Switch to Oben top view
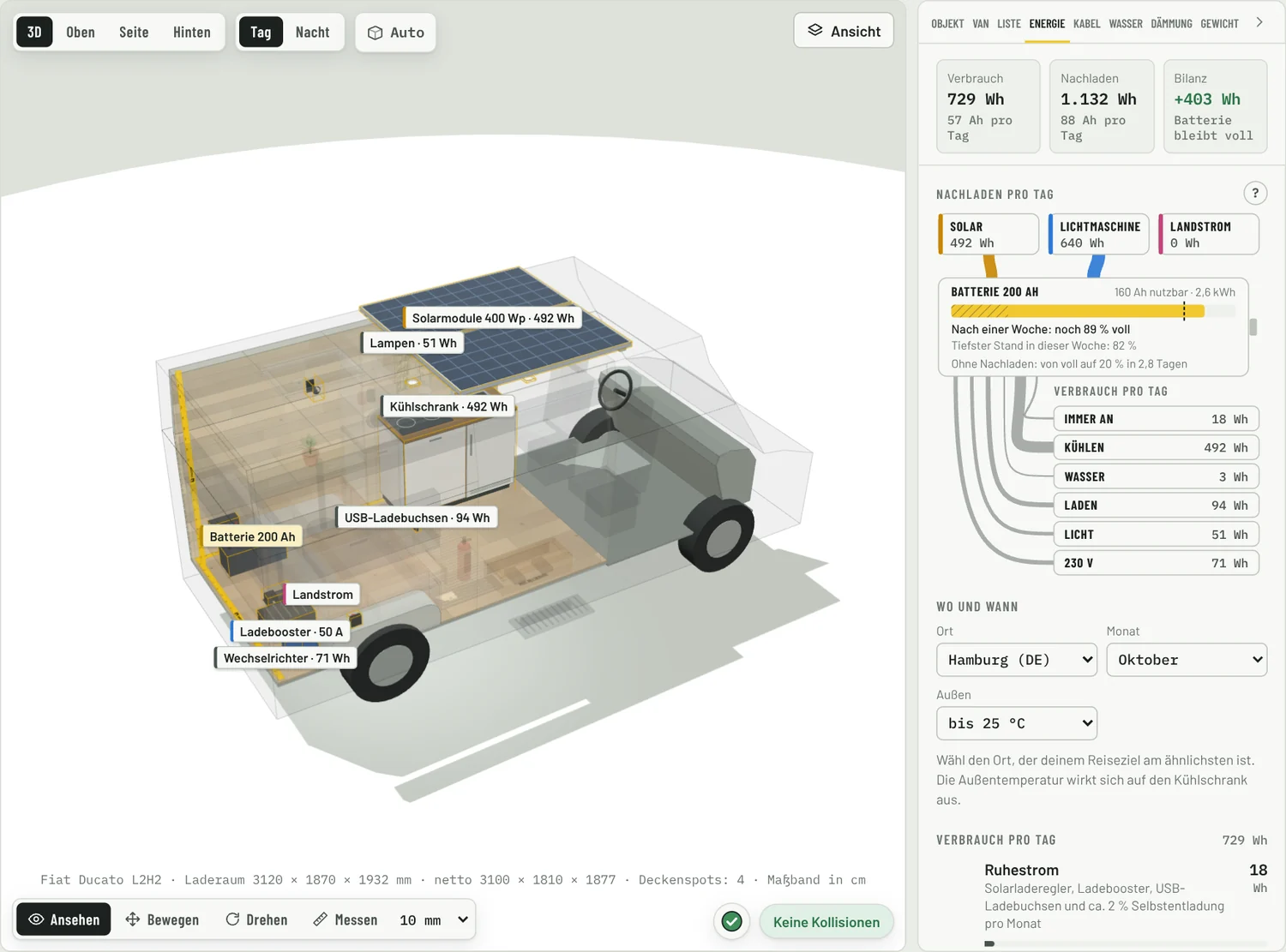This screenshot has height=952, width=1286. [81, 33]
